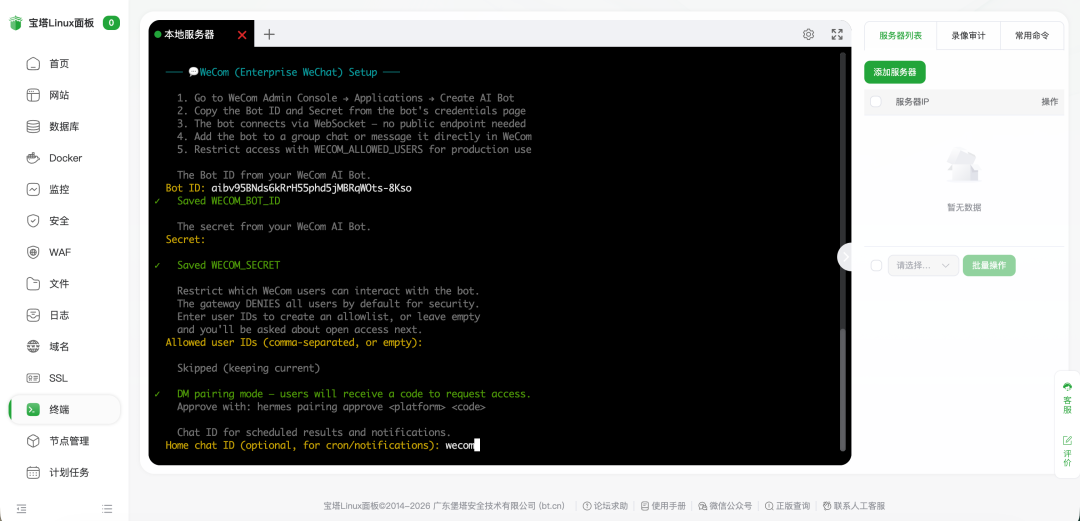Open the SSL certificate icon
Screen dimensions: 1080x521
(33, 378)
